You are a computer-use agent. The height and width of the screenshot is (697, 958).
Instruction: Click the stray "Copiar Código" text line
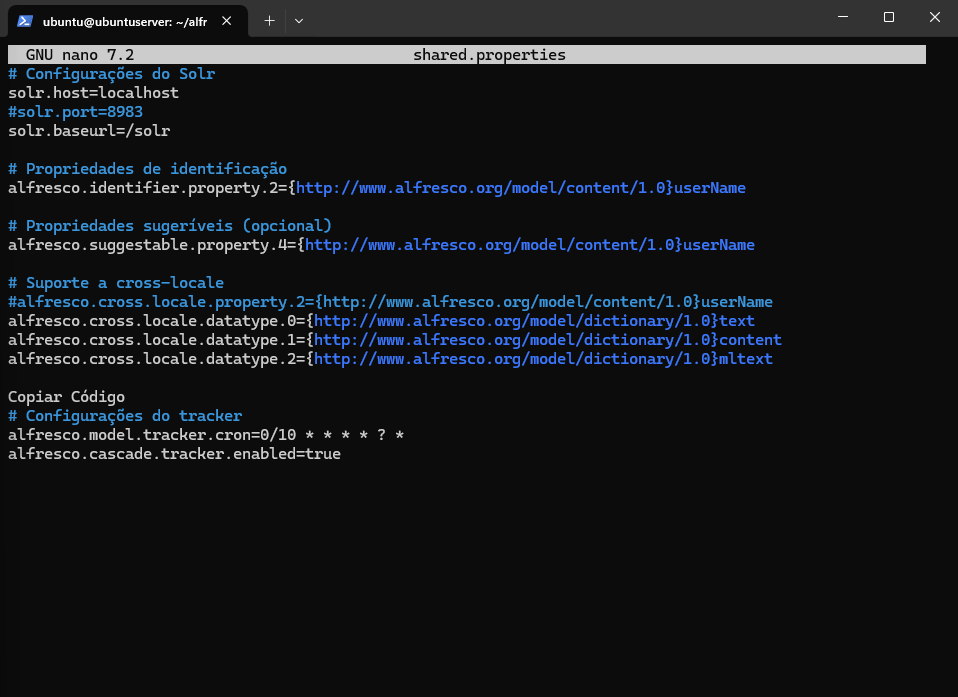click(66, 397)
